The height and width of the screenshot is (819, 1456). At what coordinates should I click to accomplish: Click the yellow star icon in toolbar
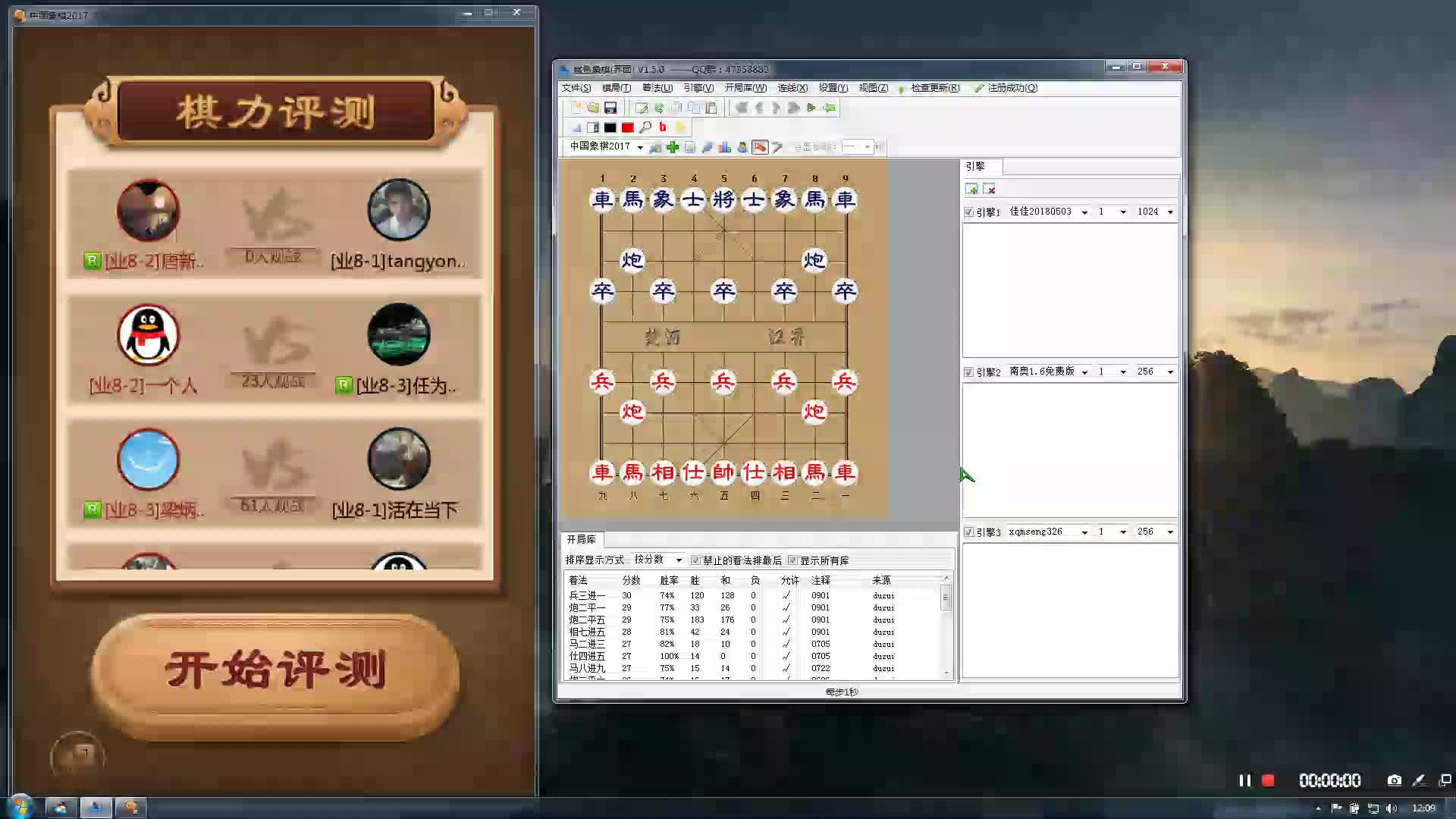coord(680,127)
